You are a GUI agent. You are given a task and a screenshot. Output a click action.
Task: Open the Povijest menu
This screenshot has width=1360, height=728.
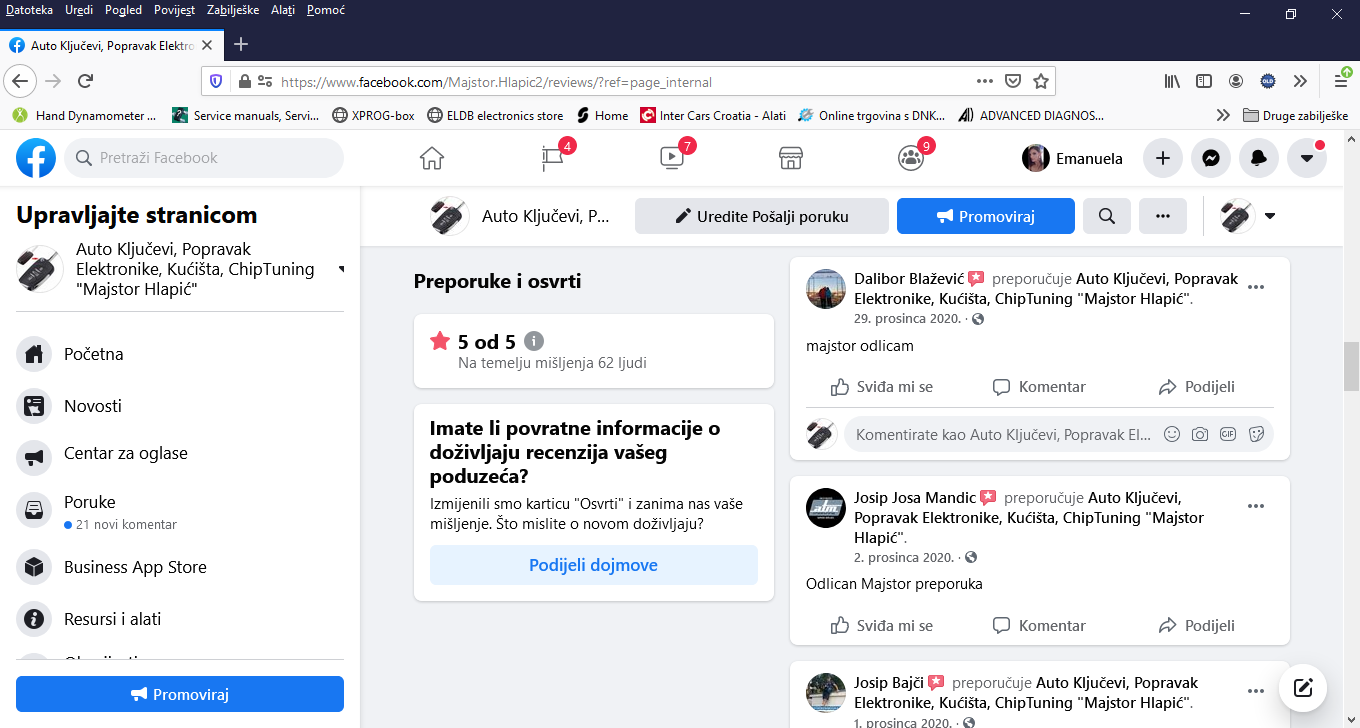(176, 9)
